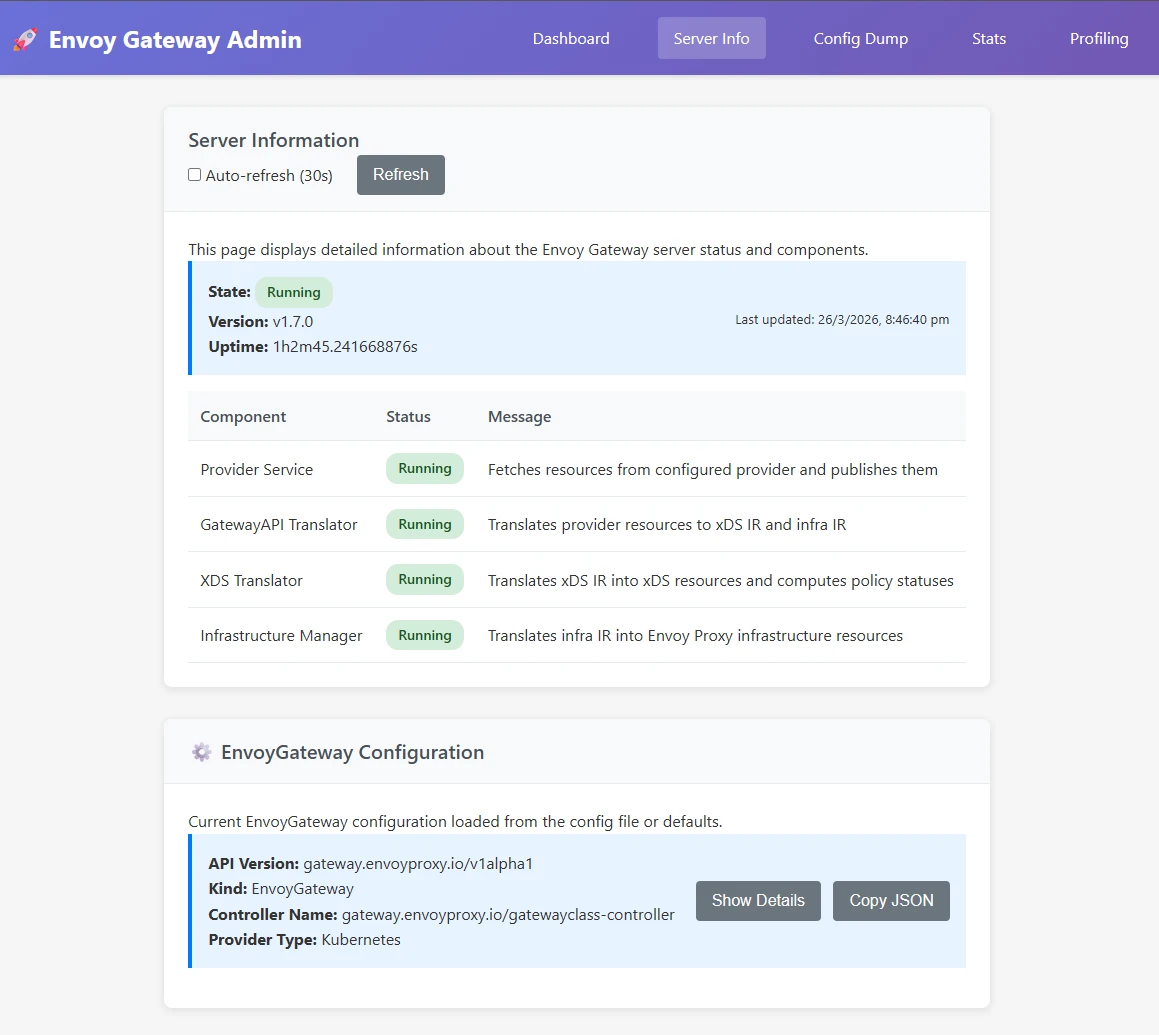Click the Component column header
Viewport: 1159px width, 1035px height.
tap(243, 416)
